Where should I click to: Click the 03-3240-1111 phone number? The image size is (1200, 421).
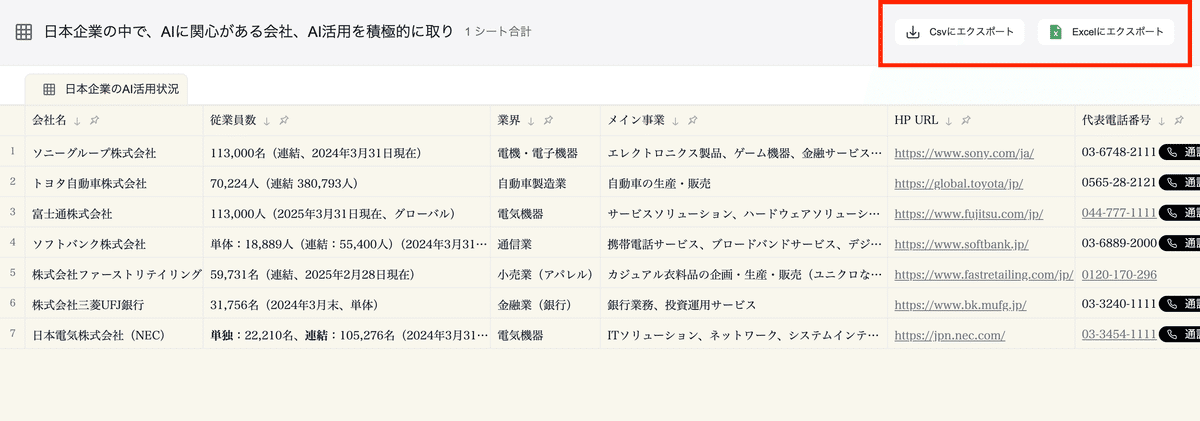[1119, 305]
